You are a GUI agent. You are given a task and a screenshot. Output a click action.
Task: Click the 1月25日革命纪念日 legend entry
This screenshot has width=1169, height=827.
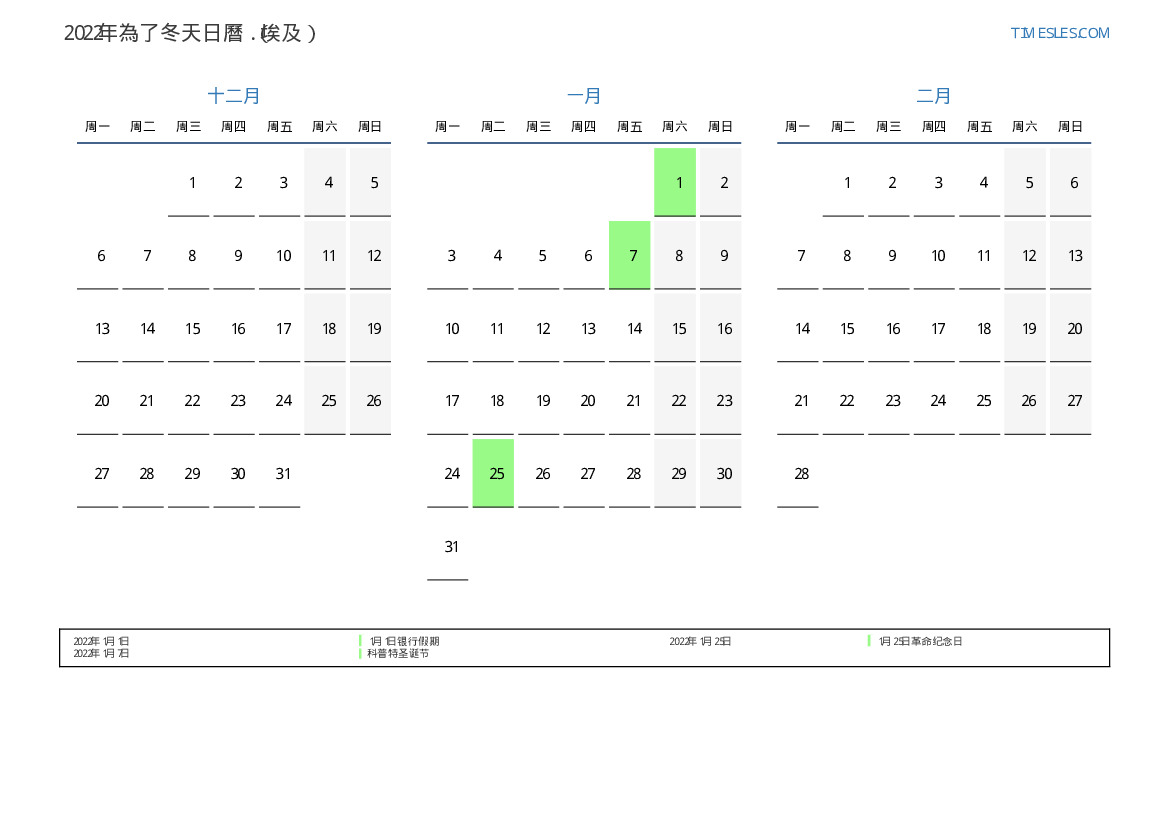click(920, 641)
